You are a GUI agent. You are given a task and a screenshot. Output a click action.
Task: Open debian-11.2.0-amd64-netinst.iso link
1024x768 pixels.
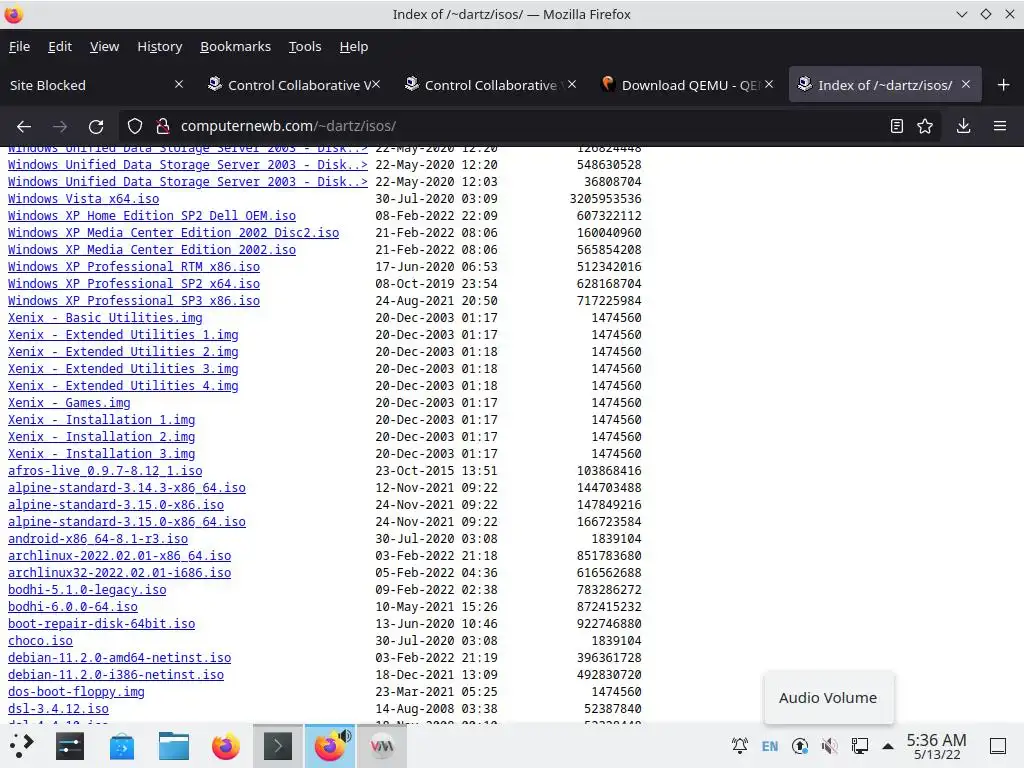click(120, 657)
